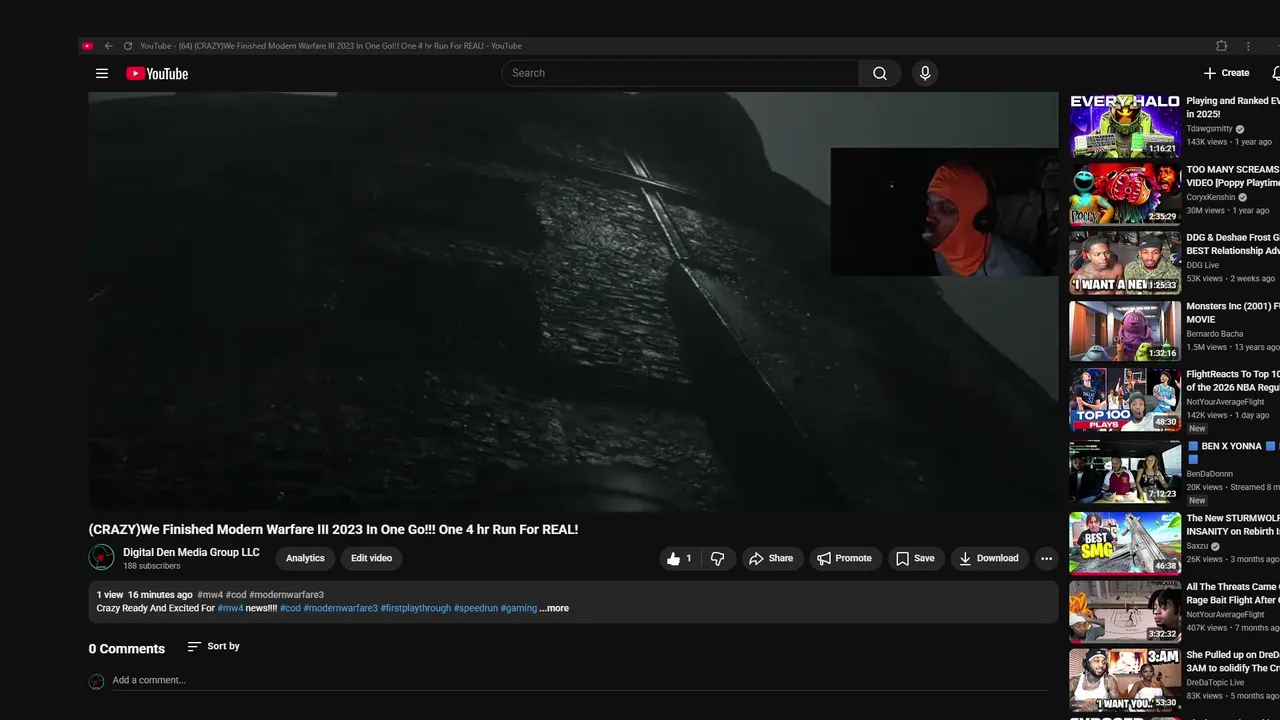Open the browser three-dot menu

tap(1248, 46)
